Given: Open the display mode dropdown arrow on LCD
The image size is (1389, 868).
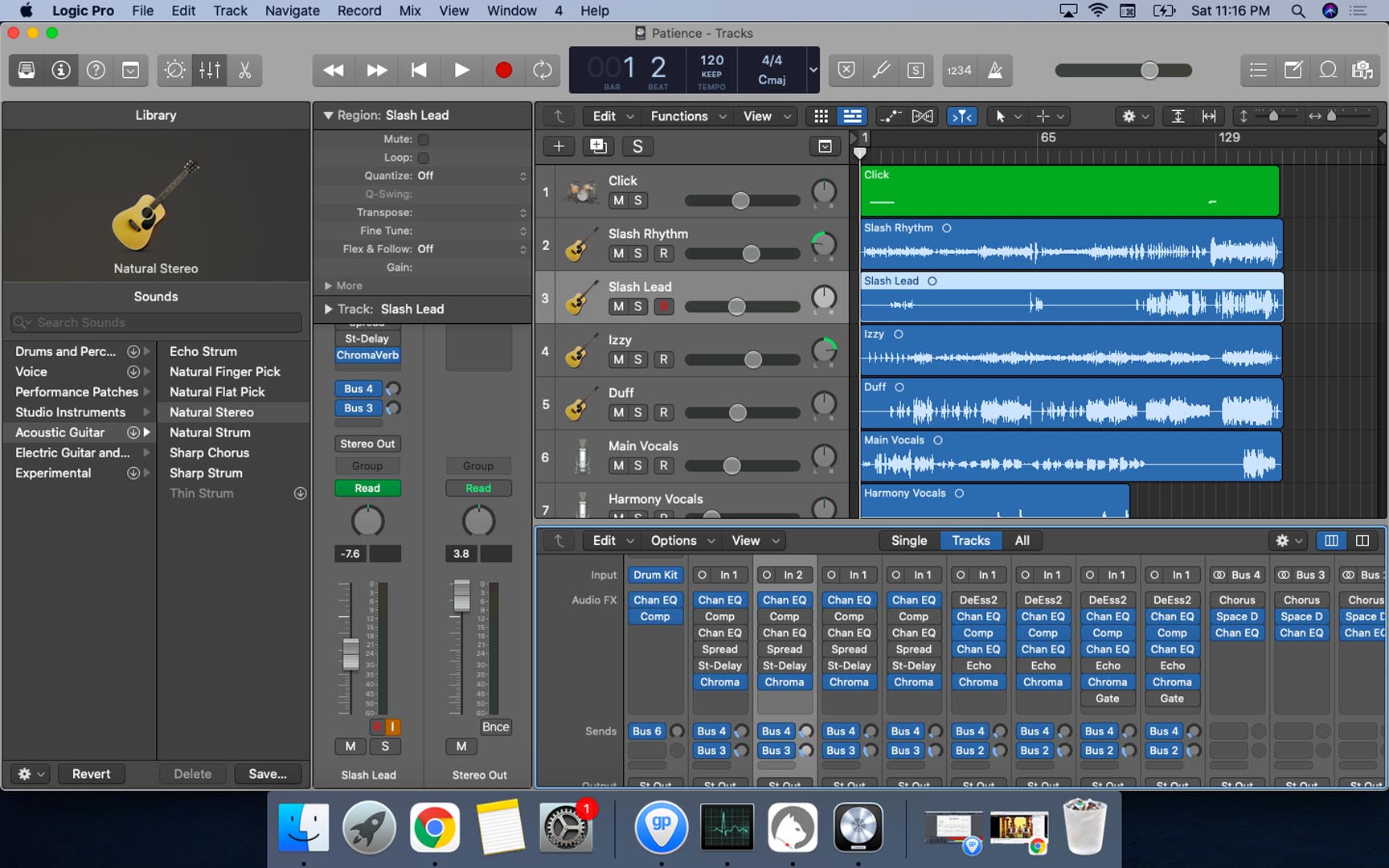Looking at the screenshot, I should [813, 70].
